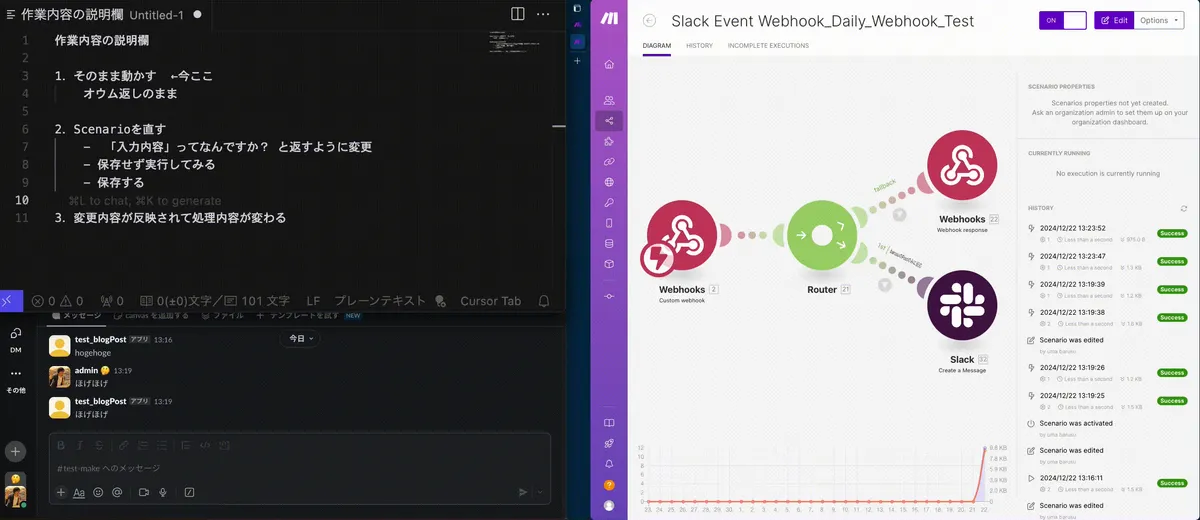Switch to the HISTORY tab
Image resolution: width=1200 pixels, height=520 pixels.
coord(699,46)
